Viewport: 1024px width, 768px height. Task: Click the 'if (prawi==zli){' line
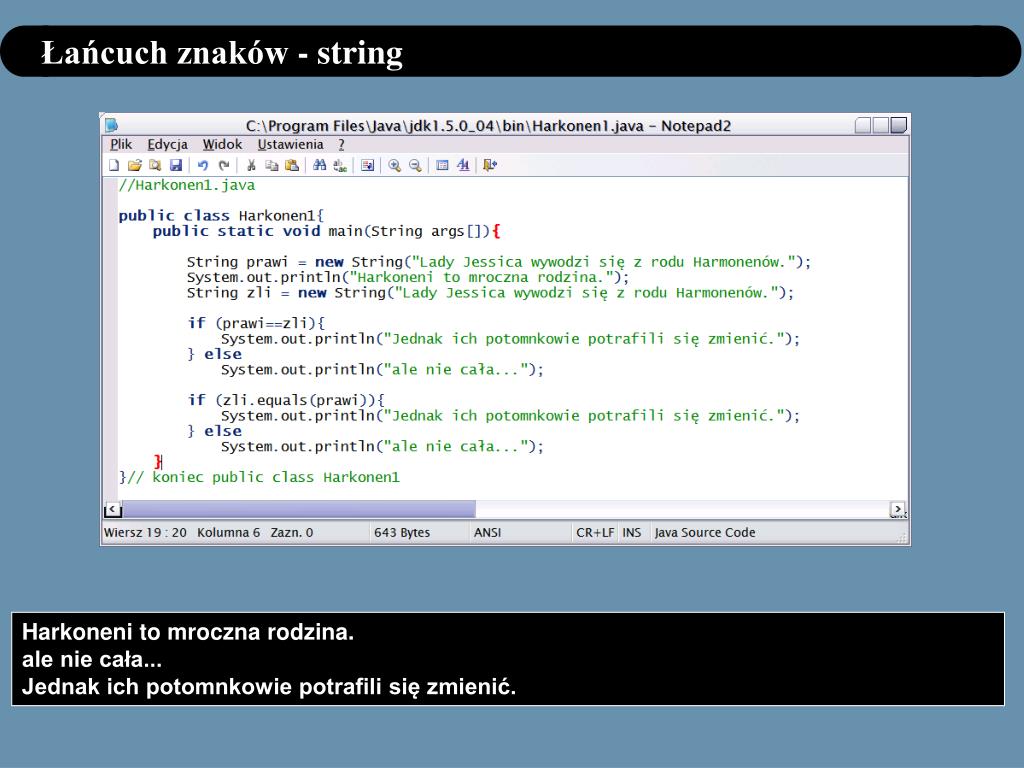coord(256,323)
